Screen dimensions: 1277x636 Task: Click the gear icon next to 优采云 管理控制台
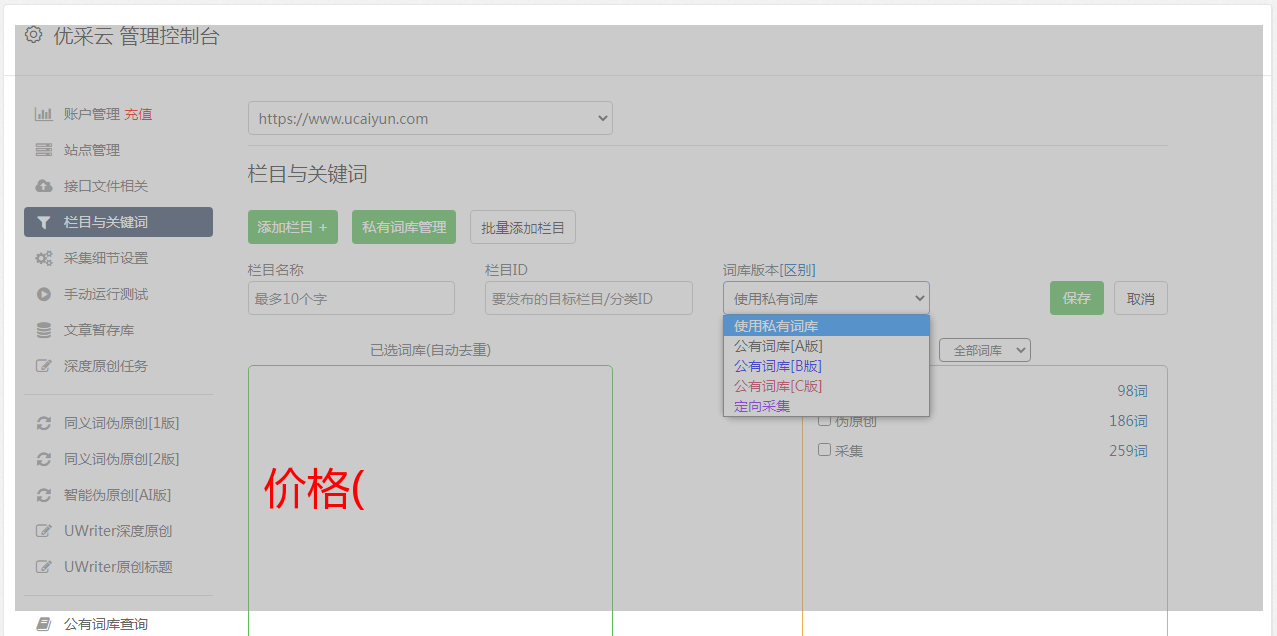[33, 35]
